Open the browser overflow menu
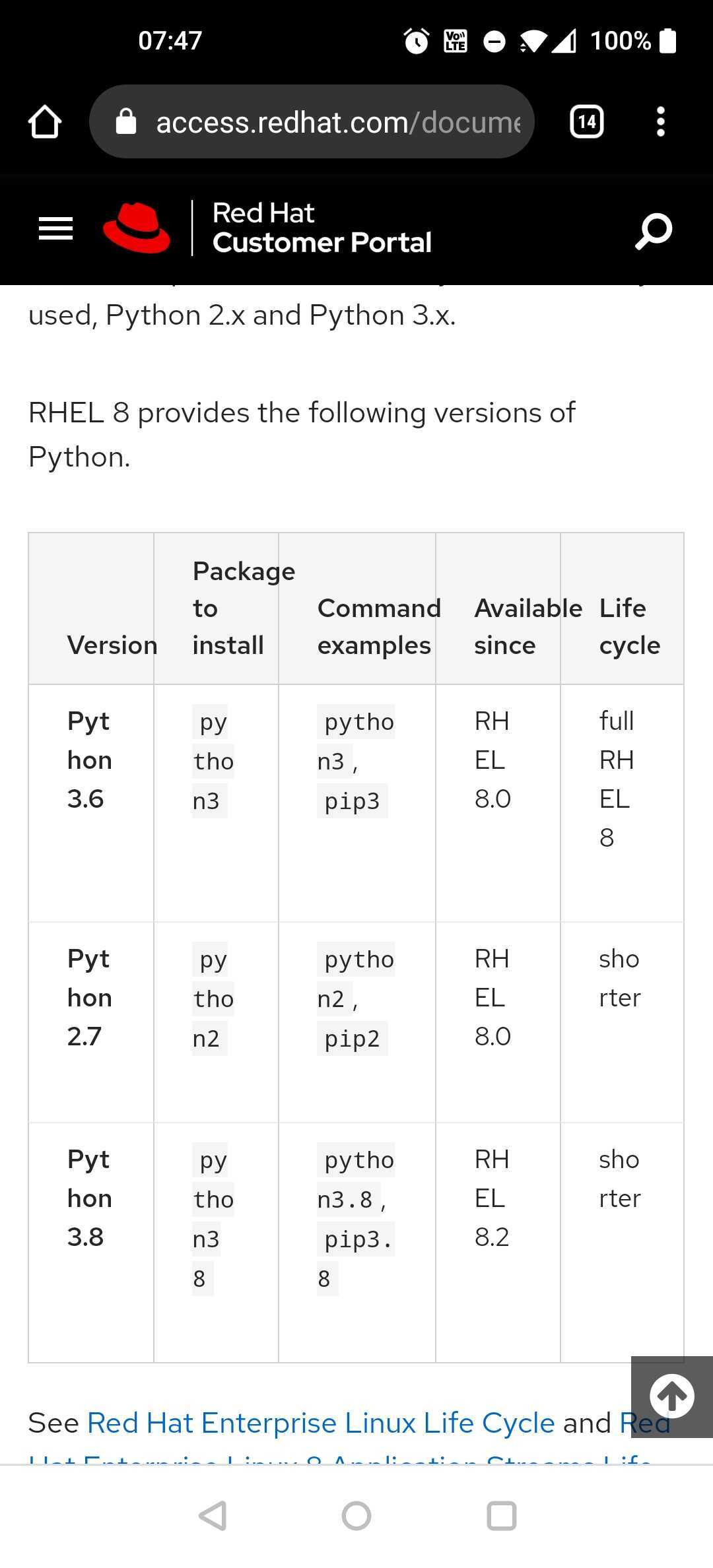The image size is (713, 1568). point(660,121)
